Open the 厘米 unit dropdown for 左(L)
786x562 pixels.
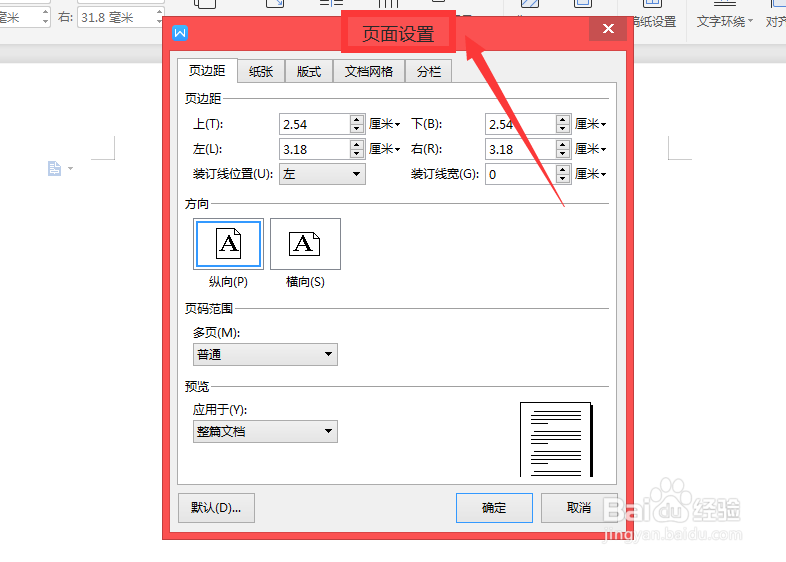384,149
